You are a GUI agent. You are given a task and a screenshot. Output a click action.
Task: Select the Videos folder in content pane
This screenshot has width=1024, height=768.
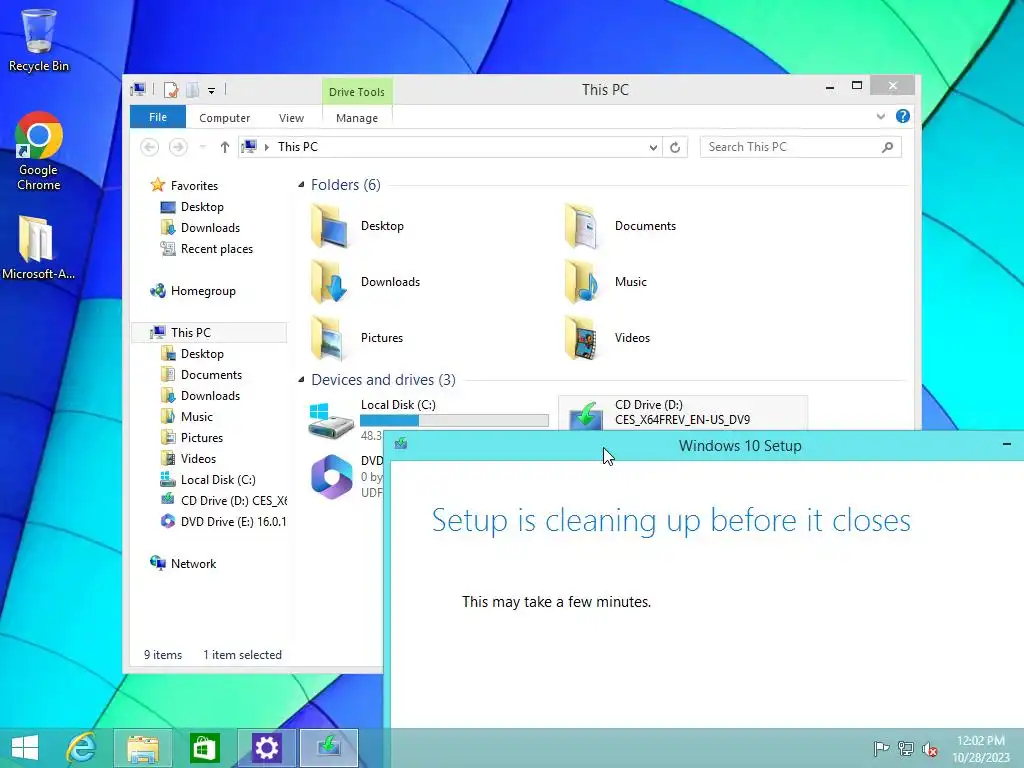point(607,338)
